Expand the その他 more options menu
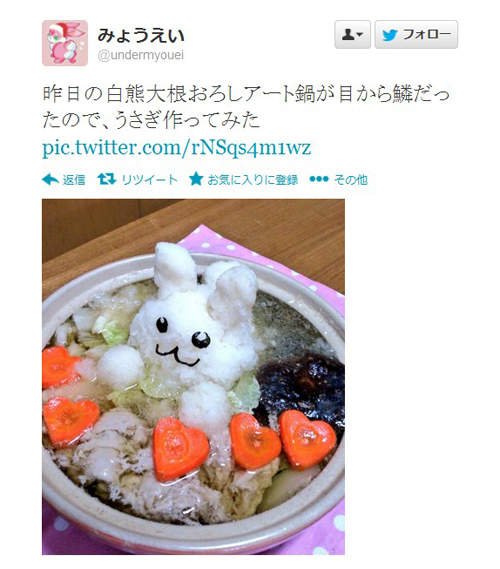The height and width of the screenshot is (569, 500). [x=351, y=180]
